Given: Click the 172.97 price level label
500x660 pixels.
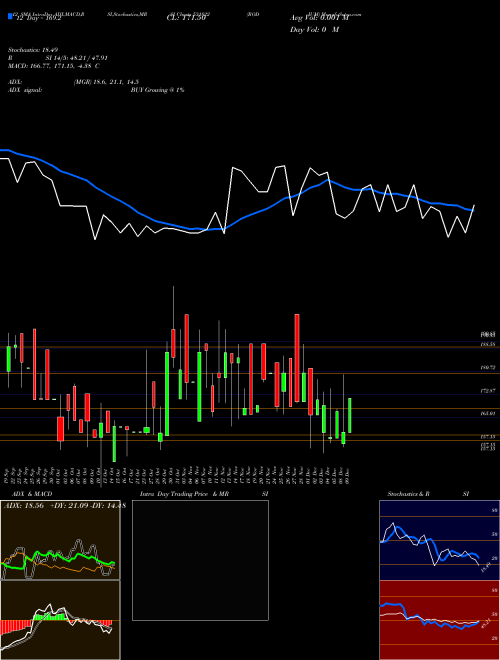Looking at the screenshot, I should tap(488, 391).
